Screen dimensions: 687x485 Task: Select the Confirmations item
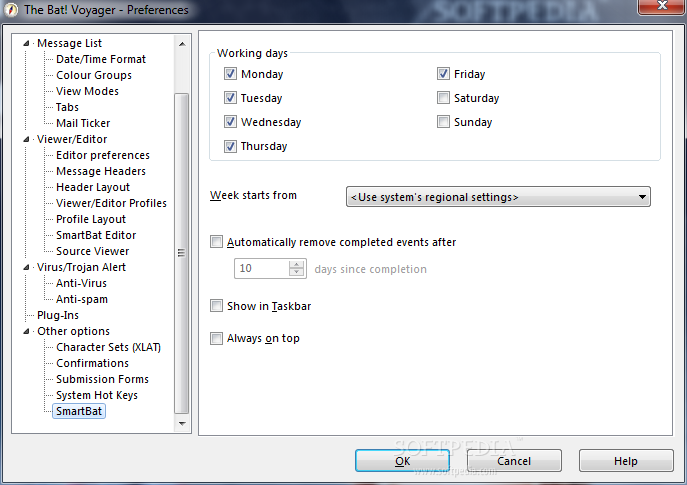[92, 363]
